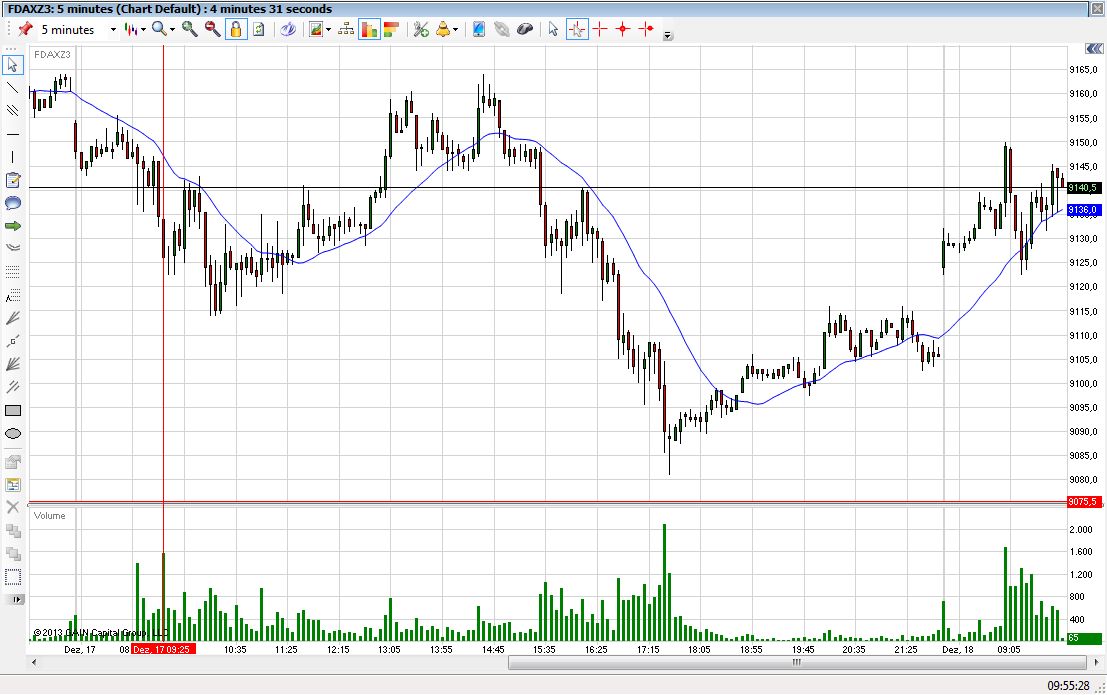1107x695 pixels.
Task: Select the first fan lines tool
Action: coord(13,318)
